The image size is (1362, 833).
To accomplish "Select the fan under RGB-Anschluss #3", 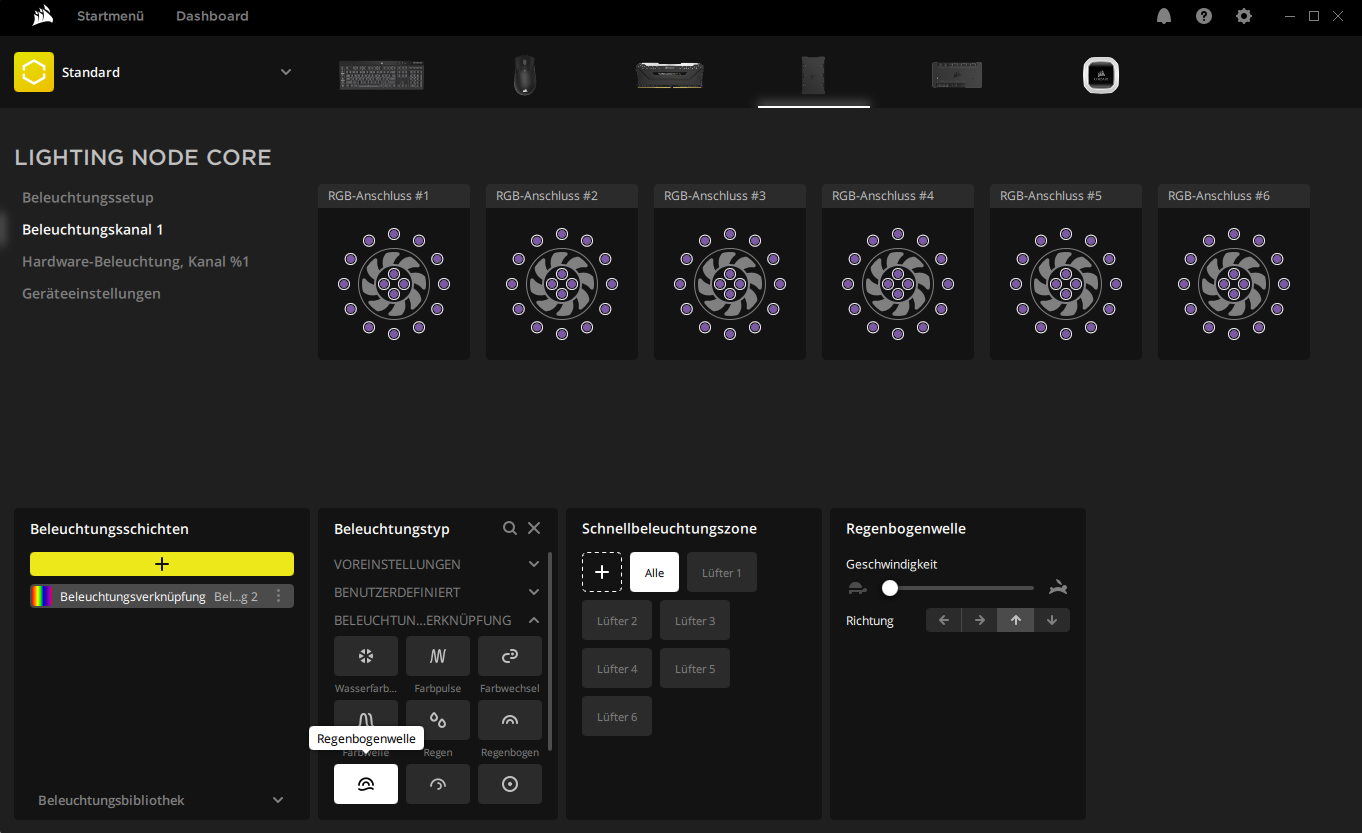I will [x=730, y=284].
